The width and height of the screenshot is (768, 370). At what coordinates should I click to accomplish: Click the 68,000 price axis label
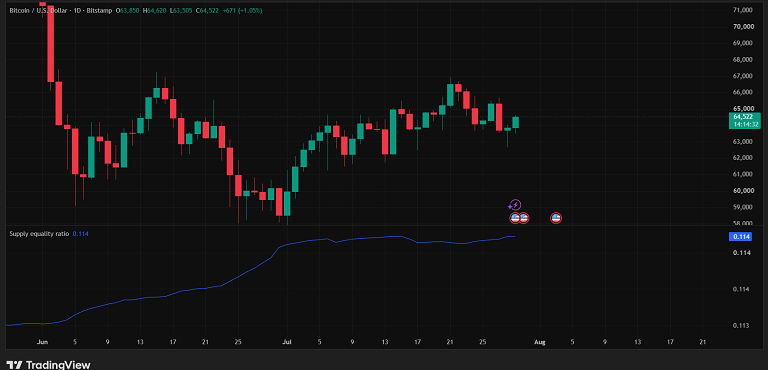coord(743,60)
